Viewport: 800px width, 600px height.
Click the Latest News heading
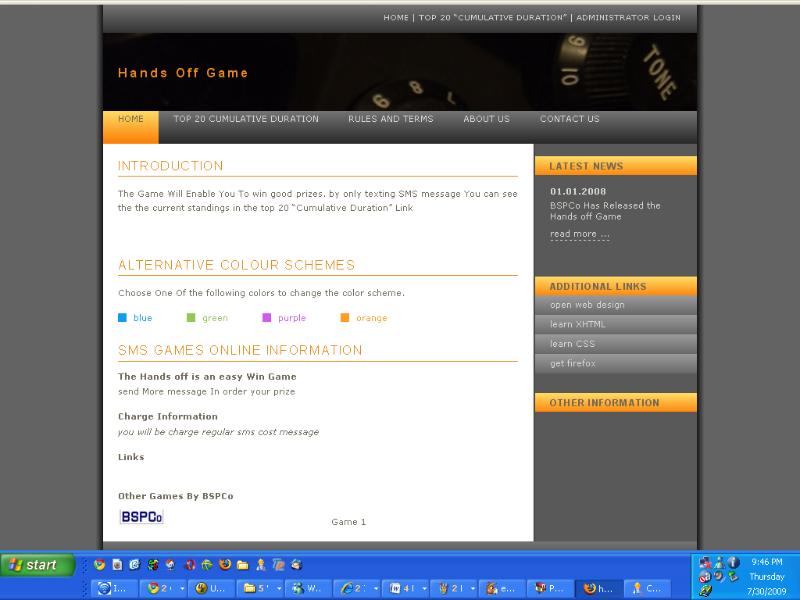point(586,166)
